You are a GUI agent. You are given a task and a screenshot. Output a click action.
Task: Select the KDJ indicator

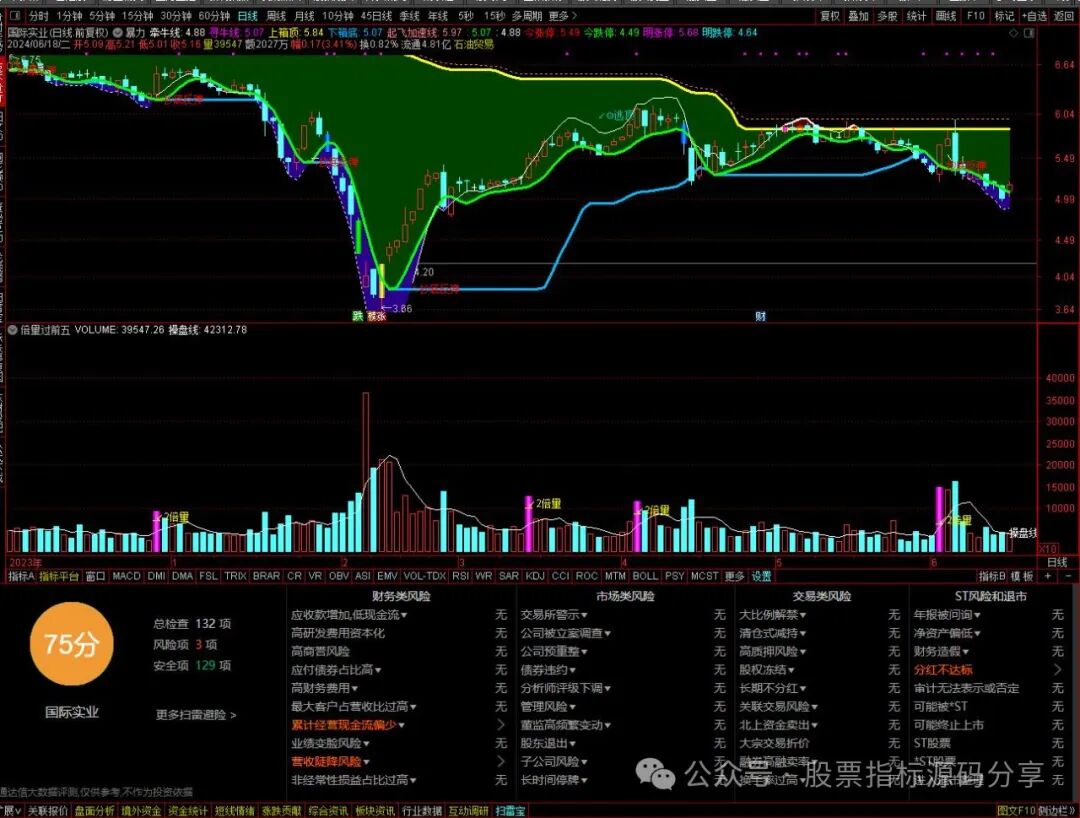[x=535, y=576]
